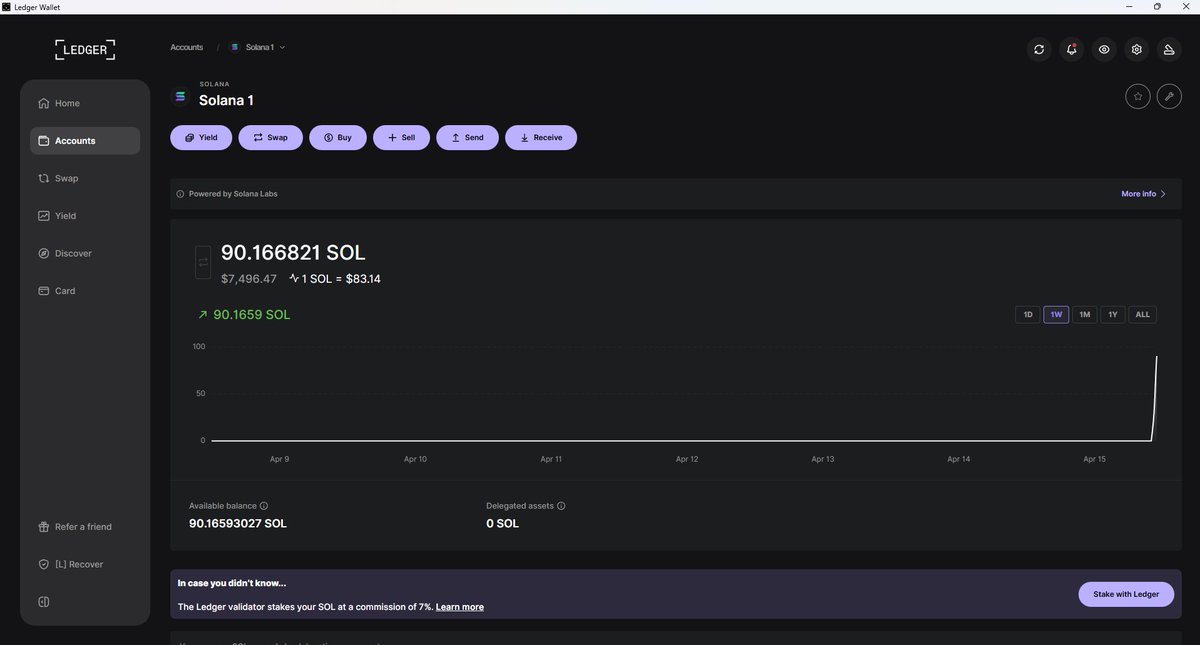
Task: Select the 1Y chart range
Action: (x=1113, y=314)
